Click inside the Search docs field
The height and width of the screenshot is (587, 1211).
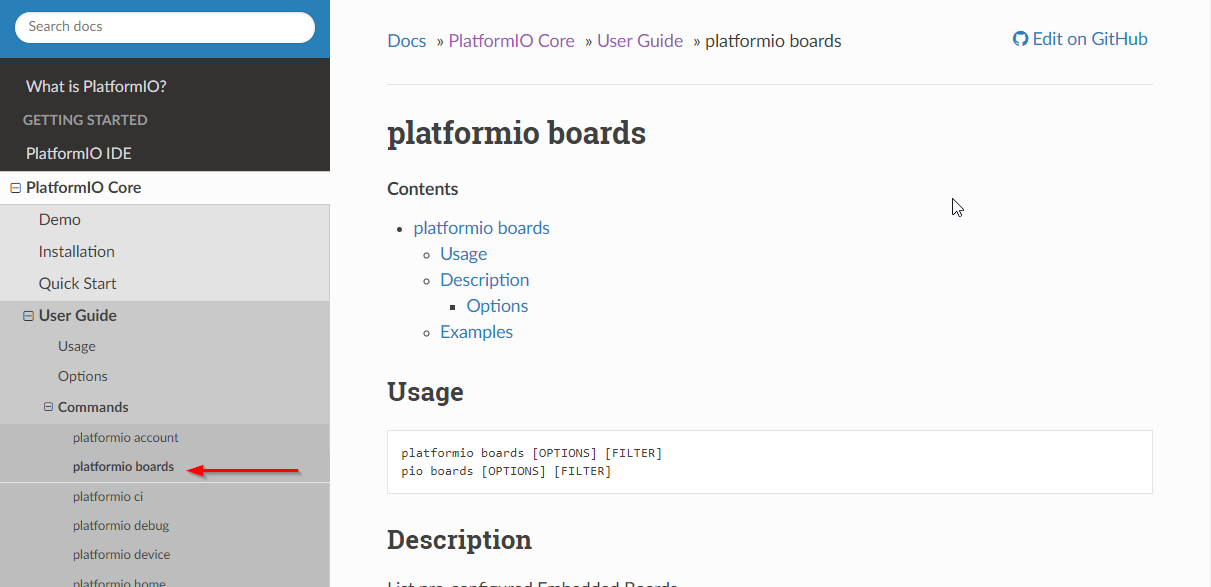(163, 27)
